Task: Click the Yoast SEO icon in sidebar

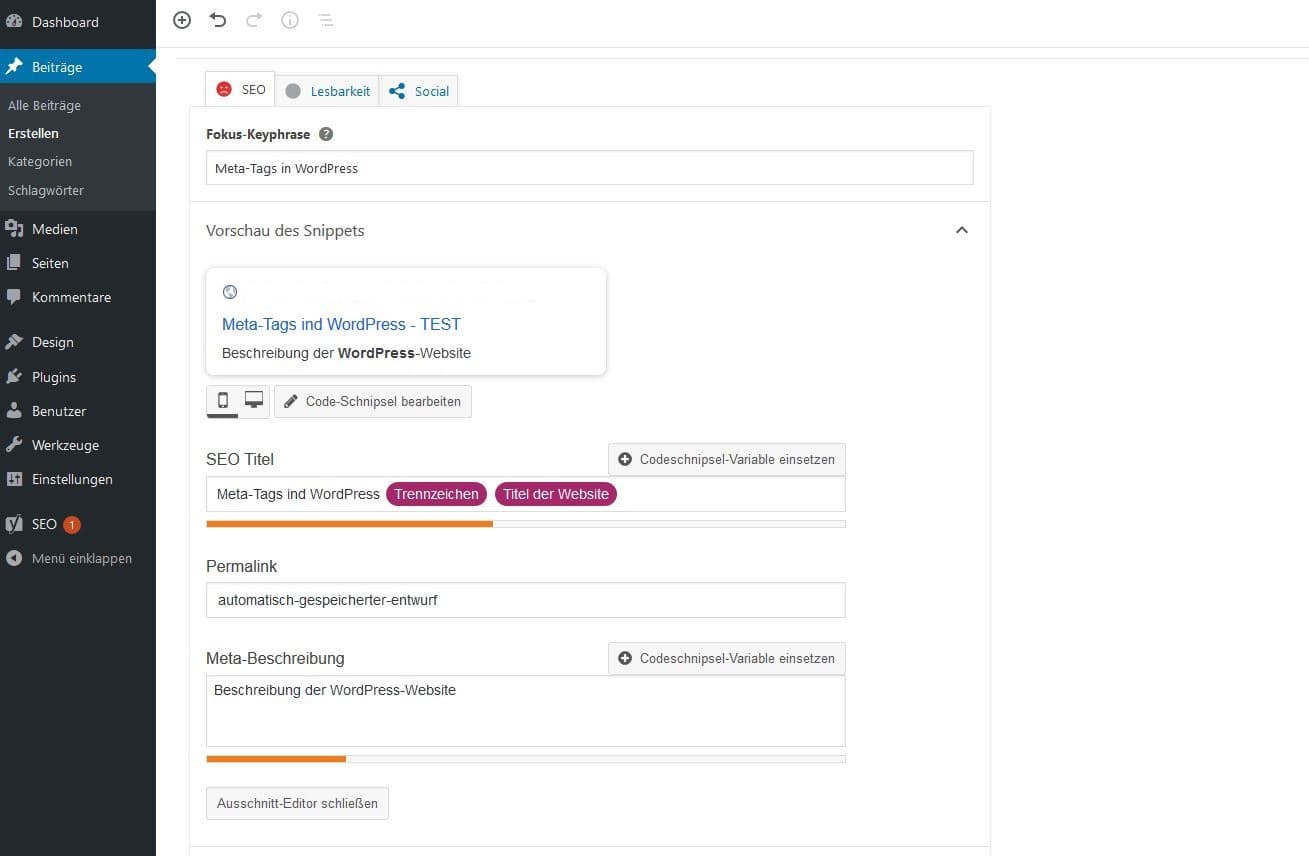Action: pos(14,524)
